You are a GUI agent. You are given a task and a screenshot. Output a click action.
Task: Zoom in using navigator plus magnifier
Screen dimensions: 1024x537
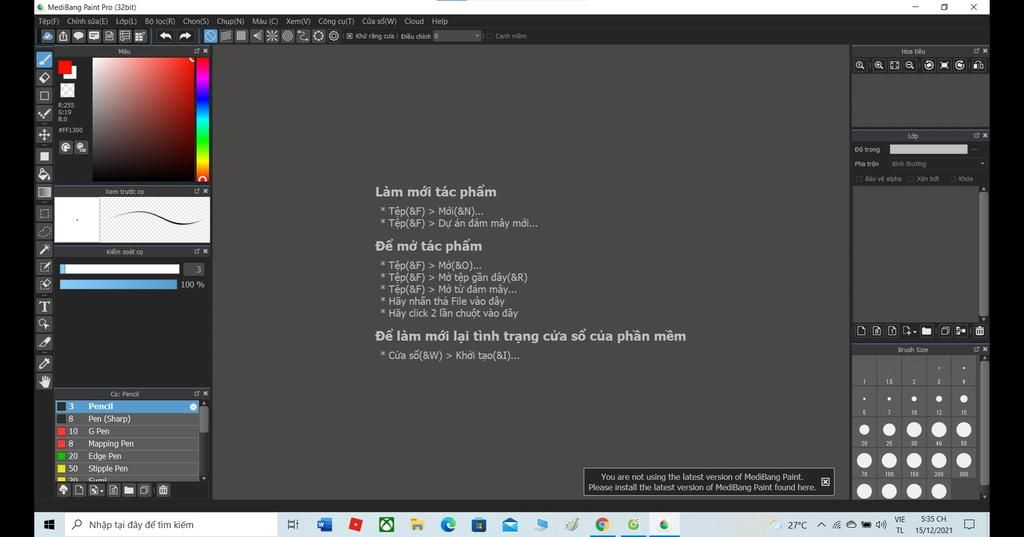pyautogui.click(x=879, y=65)
